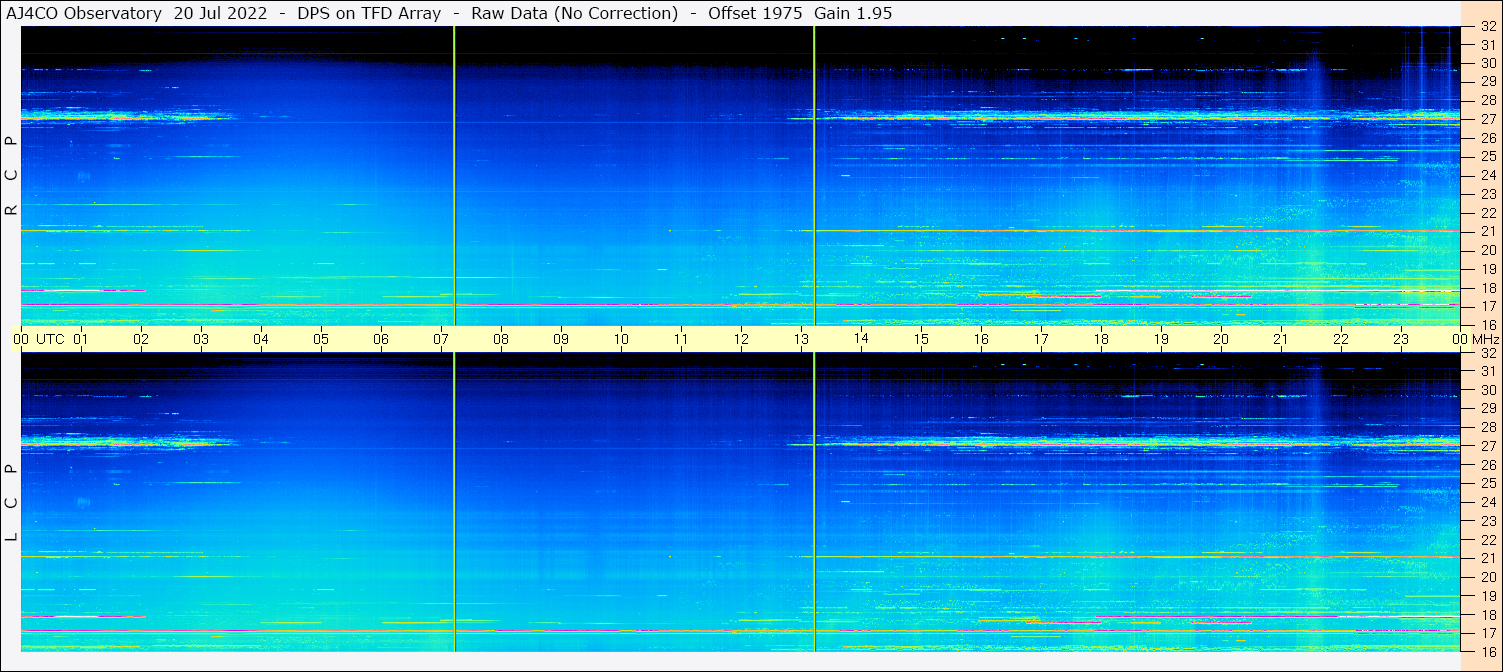Screen dimensions: 1503x672
Task: Click the 10 hour mark on the time axis
Action: click(621, 339)
